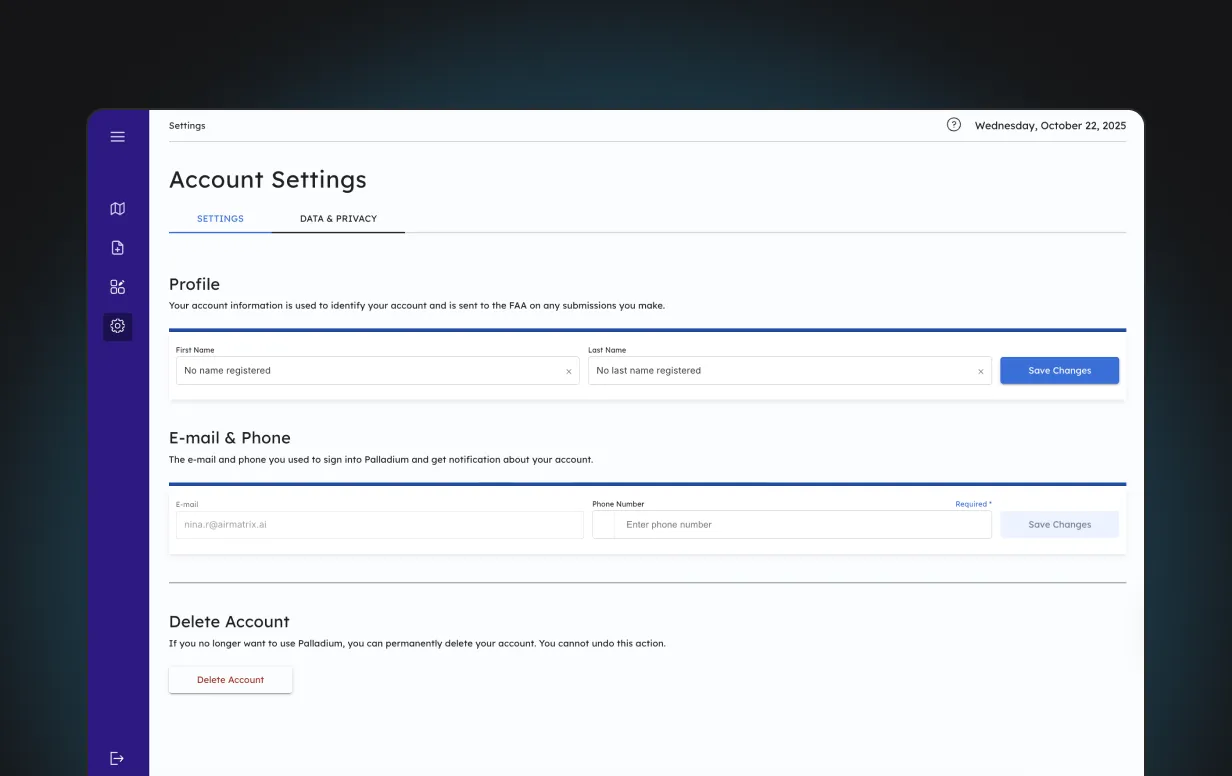1232x776 pixels.
Task: Click the Delete Account button
Action: pos(231,680)
